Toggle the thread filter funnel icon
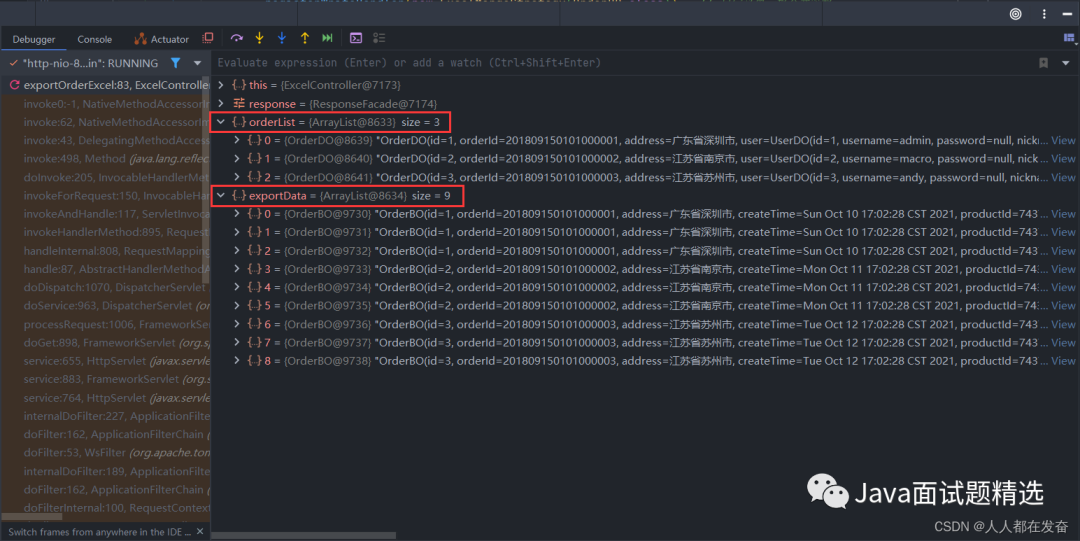 pyautogui.click(x=176, y=63)
